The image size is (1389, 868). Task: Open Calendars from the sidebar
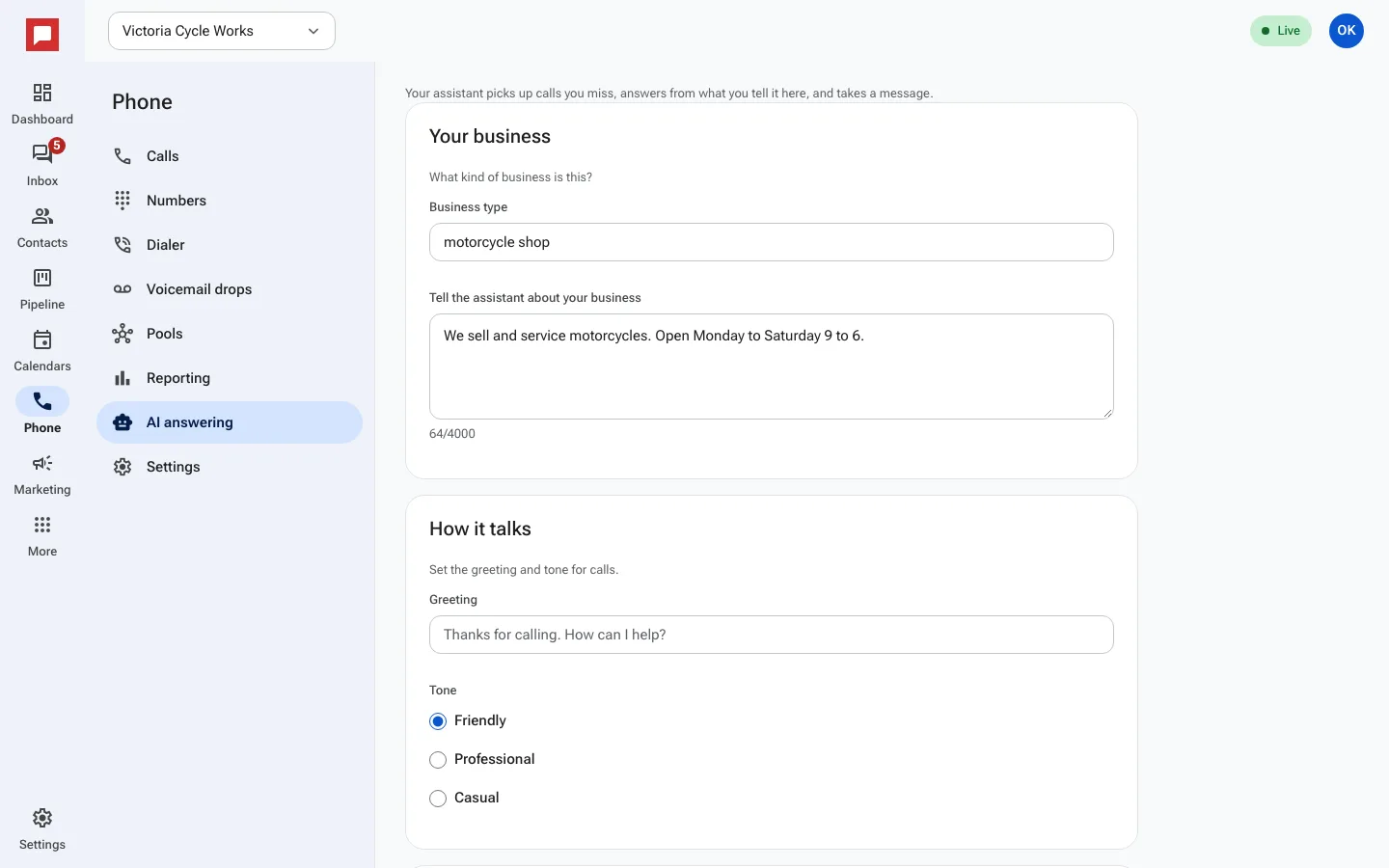coord(42,350)
